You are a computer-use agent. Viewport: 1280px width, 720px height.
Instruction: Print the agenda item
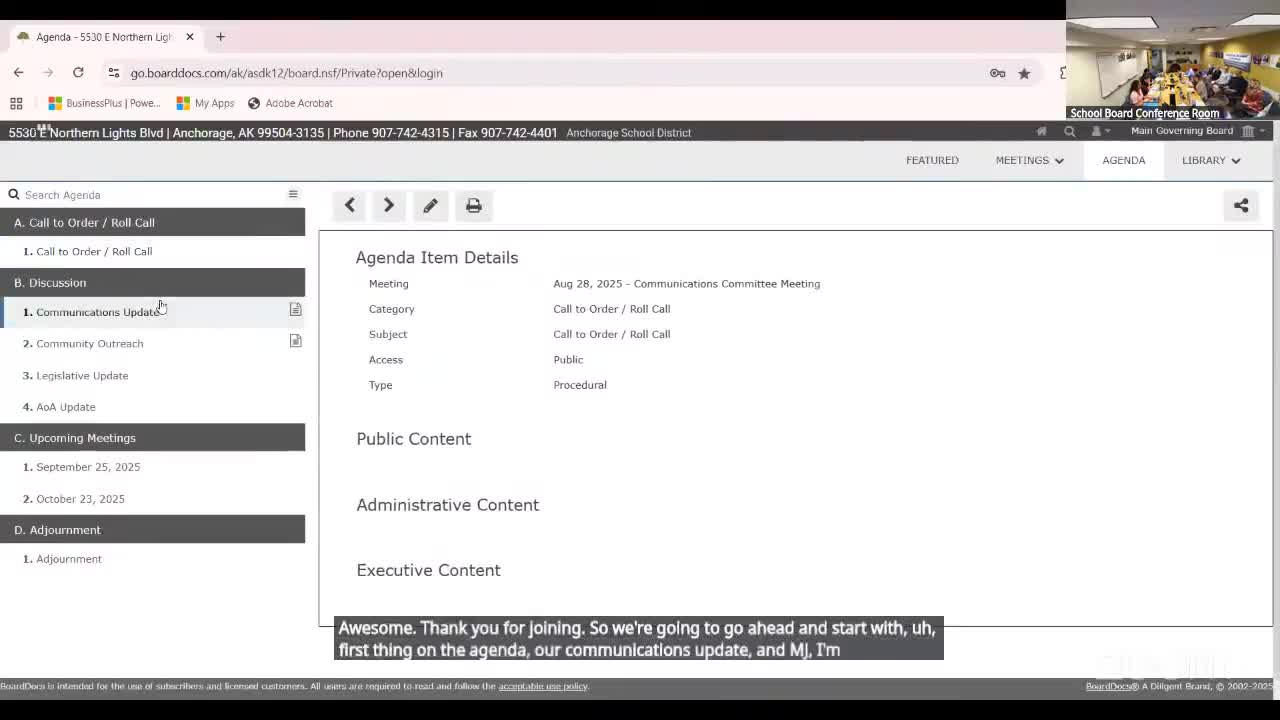474,206
